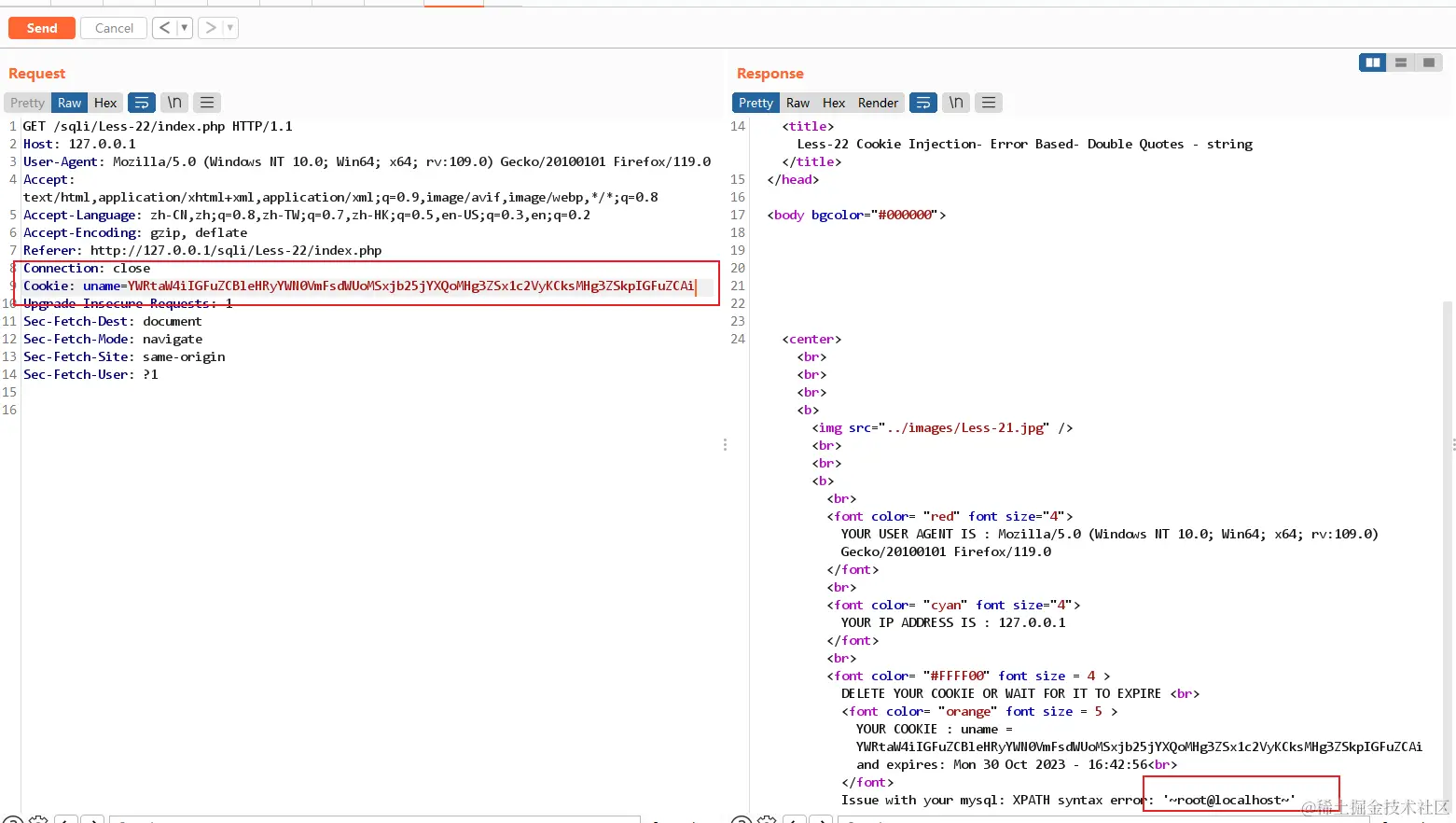Switch Response view to Render tab
Image resolution: width=1456 pixels, height=823 pixels.
(x=879, y=103)
